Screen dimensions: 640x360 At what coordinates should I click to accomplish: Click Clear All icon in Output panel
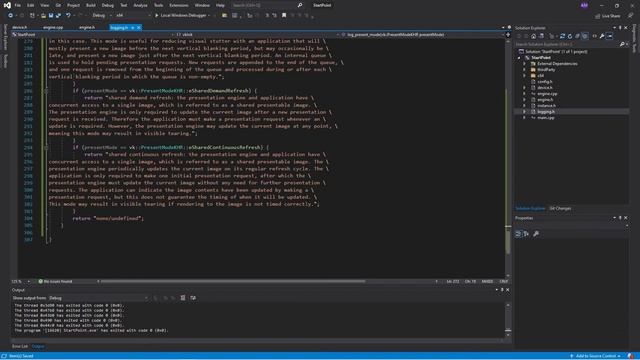click(x=183, y=298)
